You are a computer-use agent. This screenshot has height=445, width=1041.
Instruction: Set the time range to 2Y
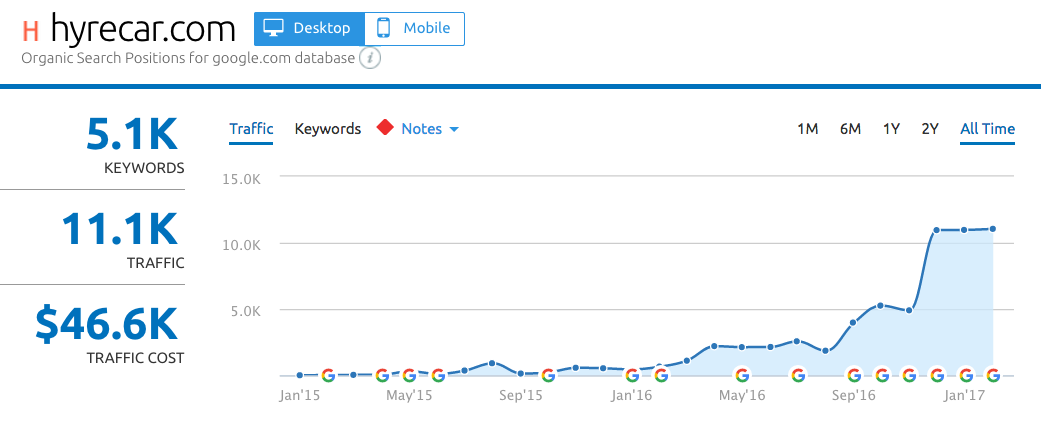point(929,129)
